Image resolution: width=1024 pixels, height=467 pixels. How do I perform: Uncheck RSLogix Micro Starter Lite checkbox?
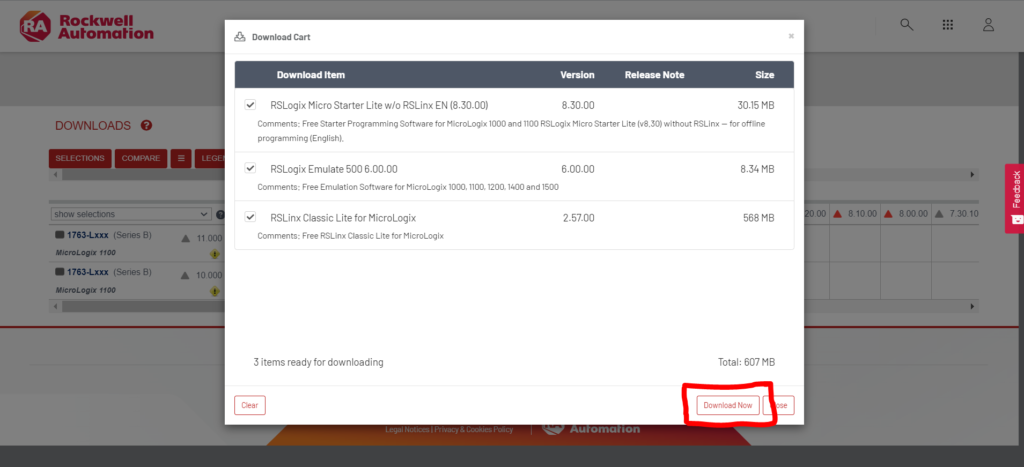(x=250, y=105)
